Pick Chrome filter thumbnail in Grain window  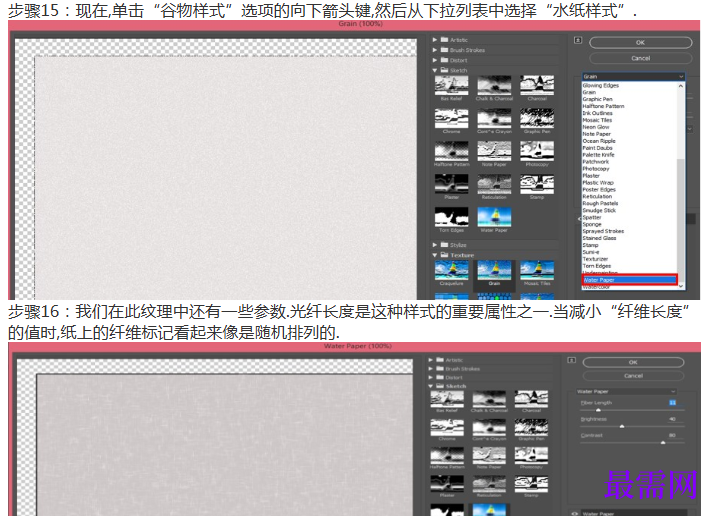click(x=451, y=118)
